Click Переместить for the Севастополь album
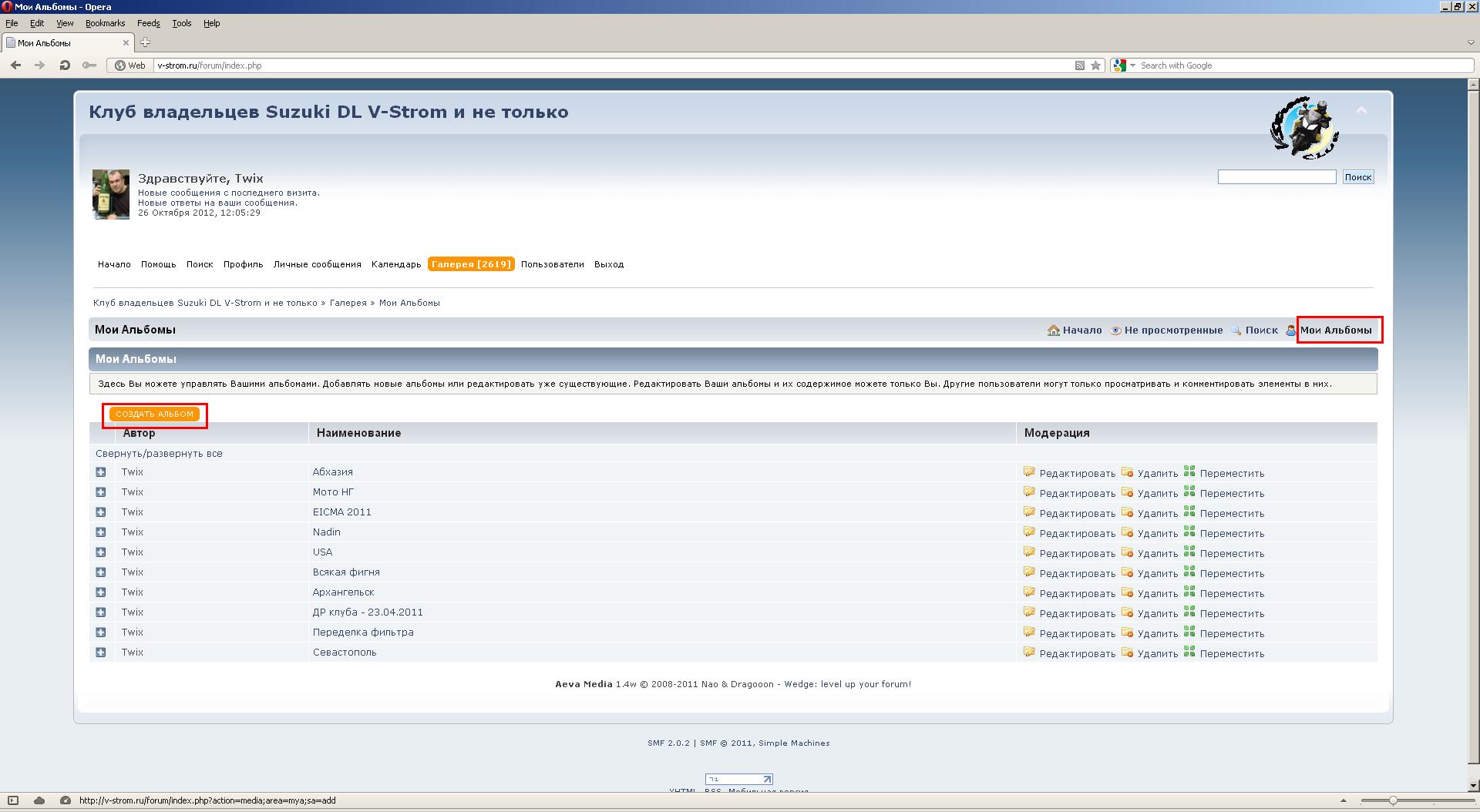This screenshot has height=812, width=1480. [1232, 654]
